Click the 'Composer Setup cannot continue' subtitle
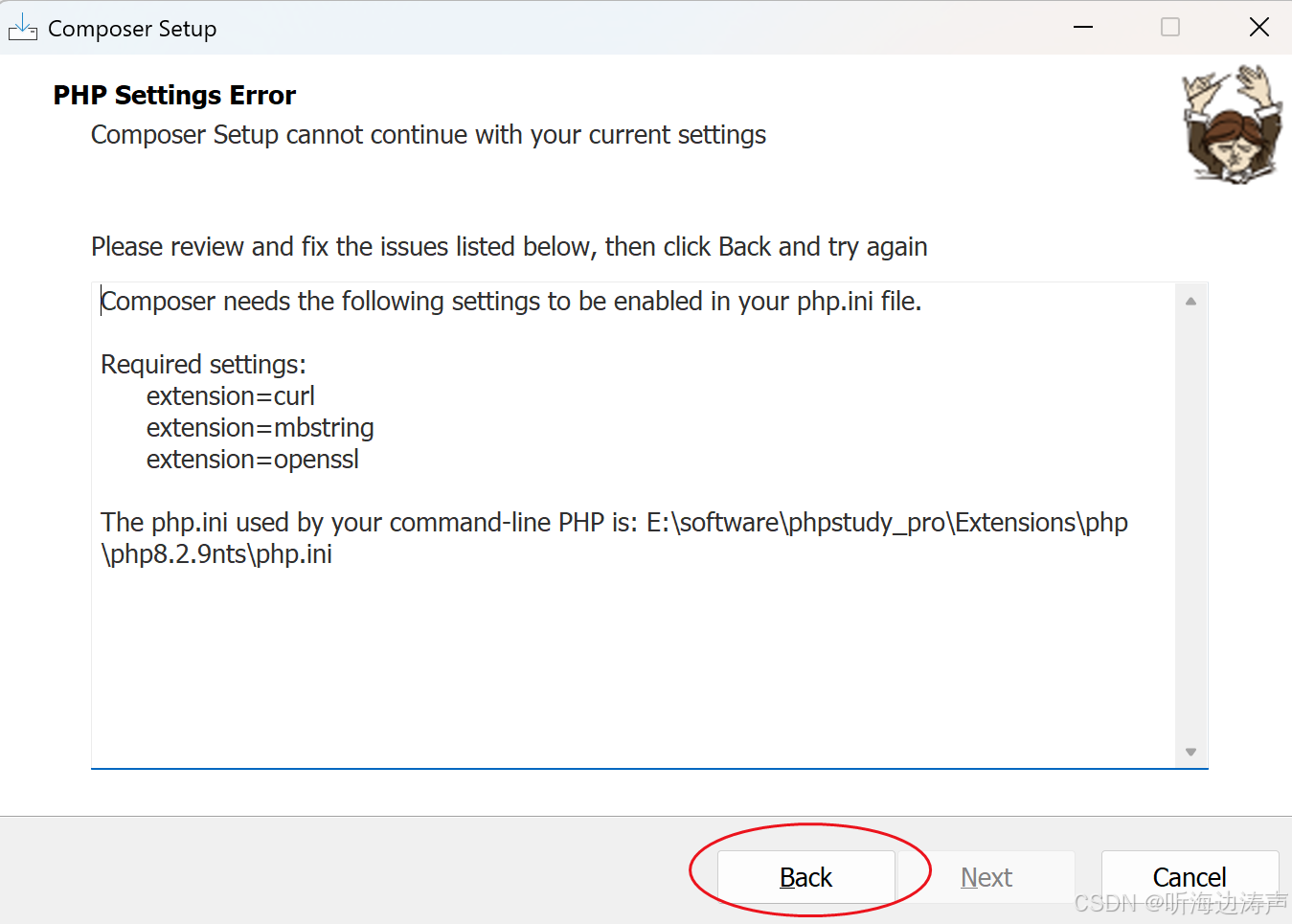This screenshot has width=1292, height=924. [x=428, y=135]
